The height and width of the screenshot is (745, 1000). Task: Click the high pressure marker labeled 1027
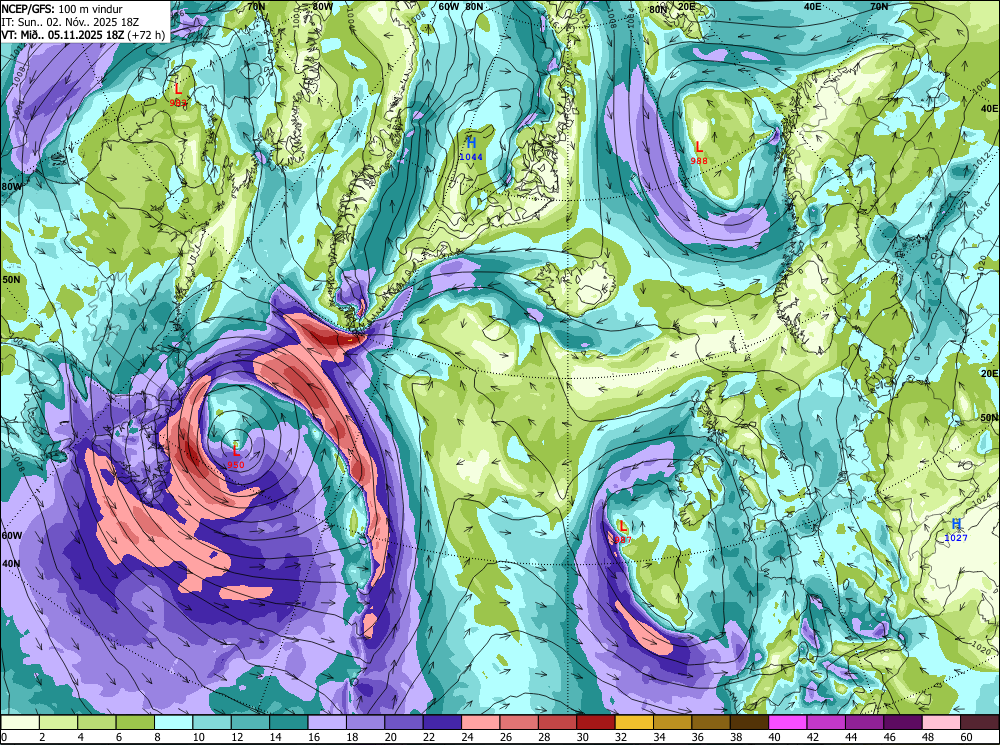pos(956,530)
